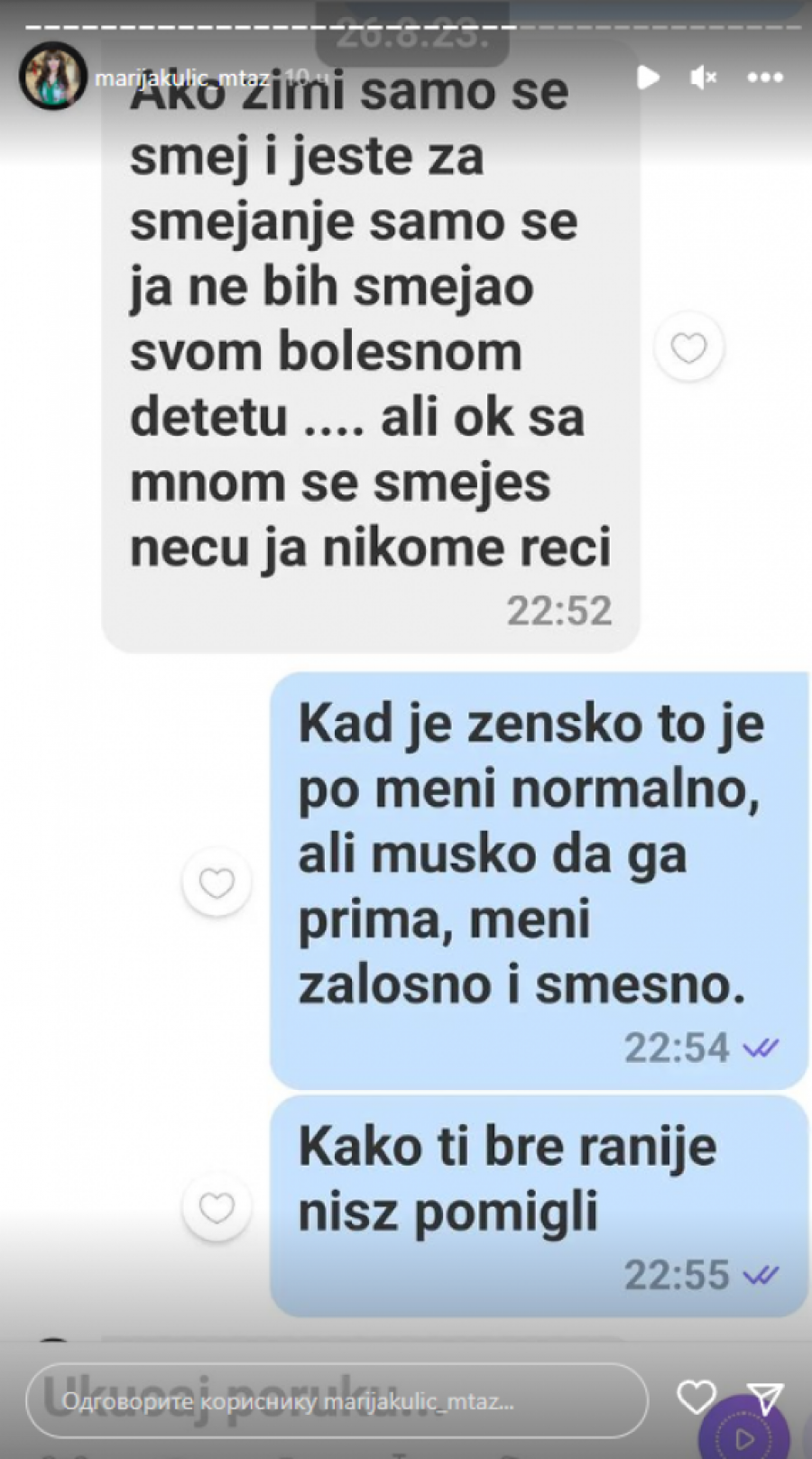Click read-receipt checkmarks on 22:55 message

[x=761, y=1276]
